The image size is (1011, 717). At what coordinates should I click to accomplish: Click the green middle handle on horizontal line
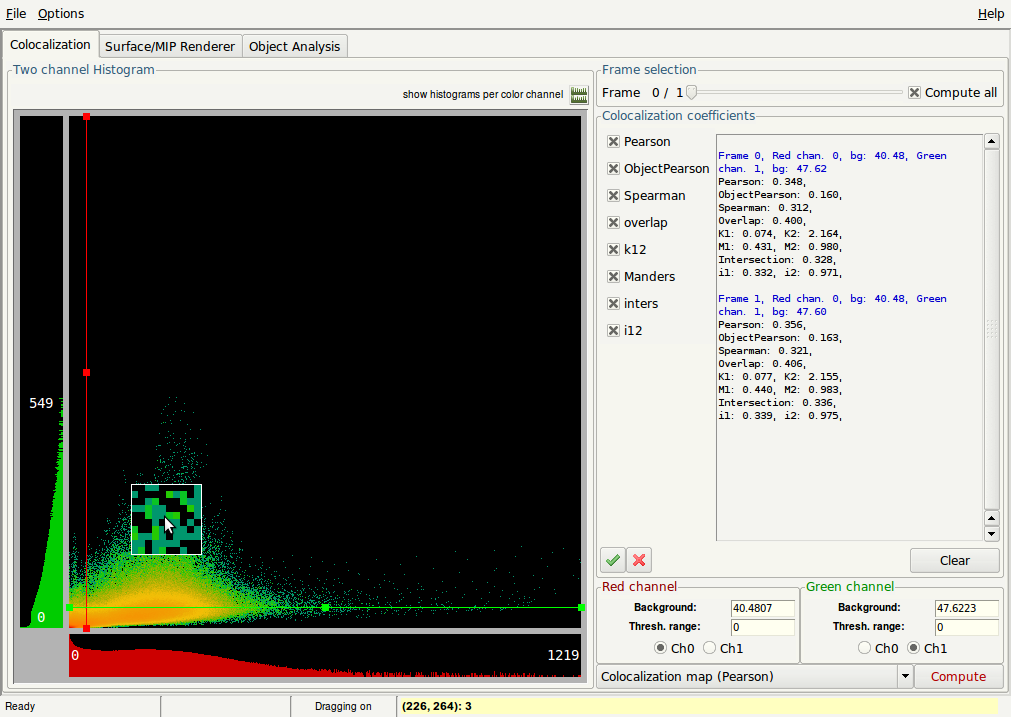[x=325, y=607]
